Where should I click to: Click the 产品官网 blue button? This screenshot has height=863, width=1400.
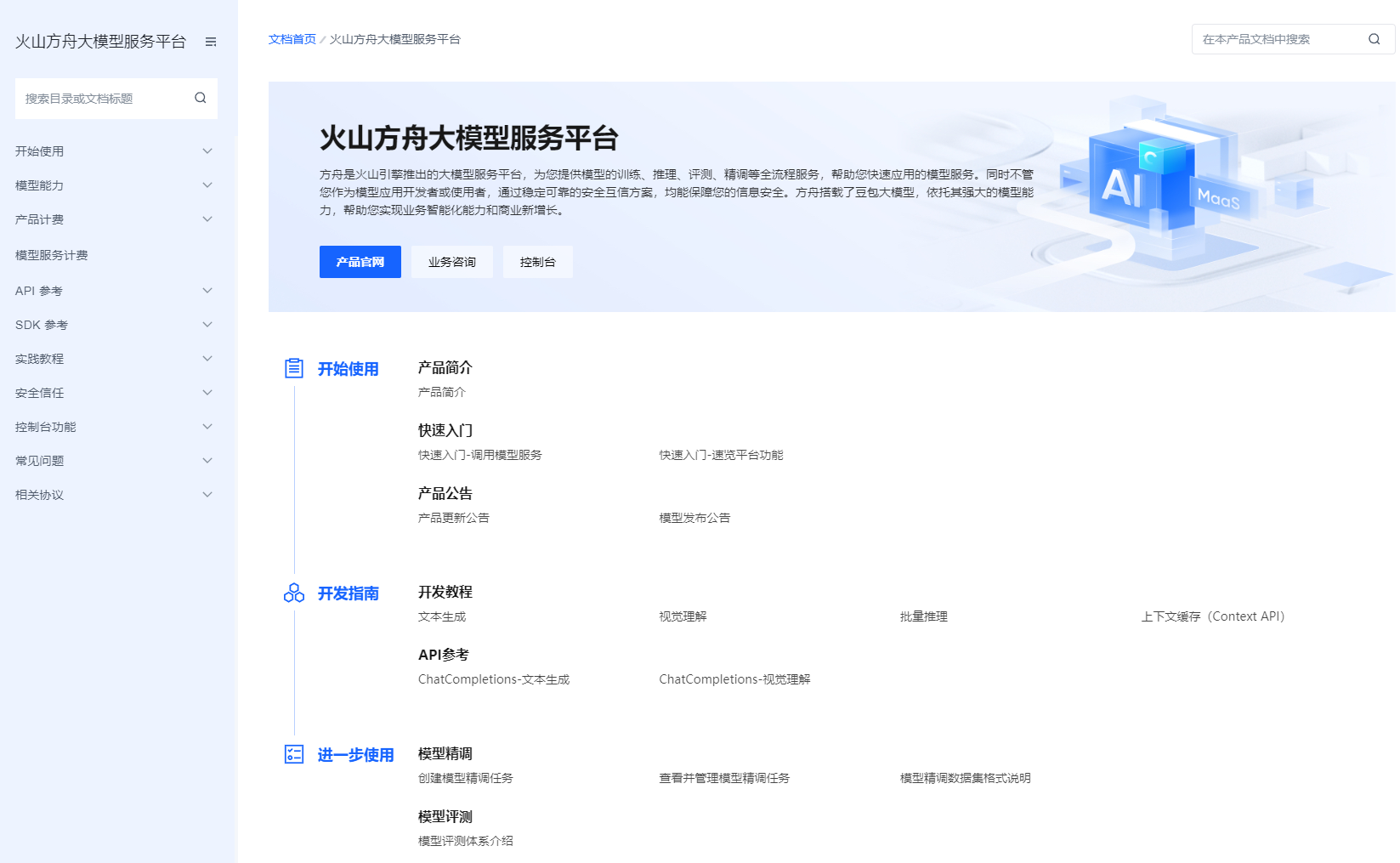click(360, 262)
